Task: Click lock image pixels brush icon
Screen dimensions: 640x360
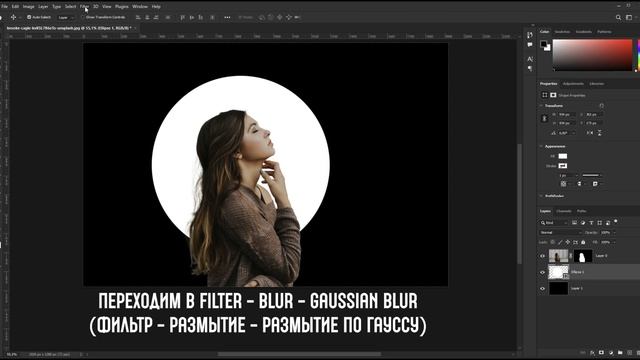Action: (560, 242)
